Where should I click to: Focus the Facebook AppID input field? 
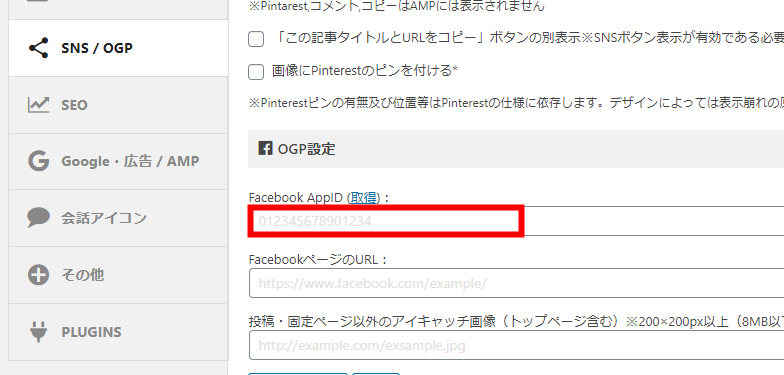pyautogui.click(x=516, y=221)
